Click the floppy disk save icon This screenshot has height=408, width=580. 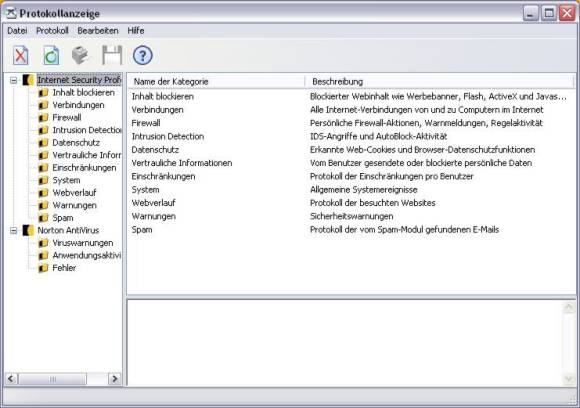(x=112, y=55)
